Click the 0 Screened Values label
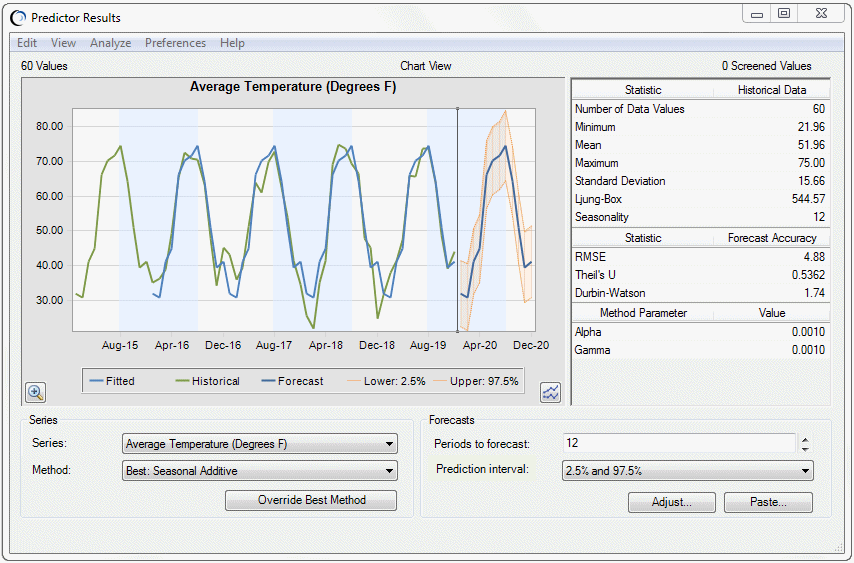The image size is (854, 563). pos(767,66)
